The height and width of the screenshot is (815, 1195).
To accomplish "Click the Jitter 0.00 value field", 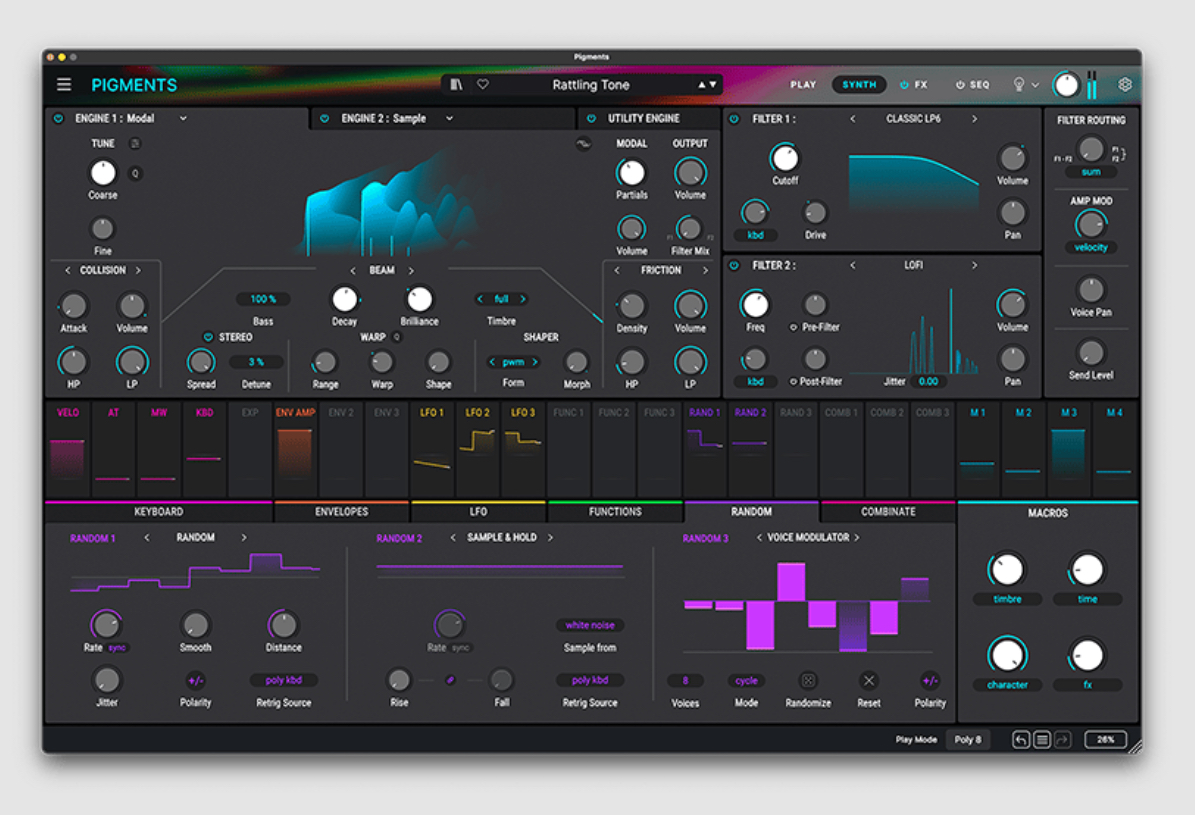I will pos(928,381).
